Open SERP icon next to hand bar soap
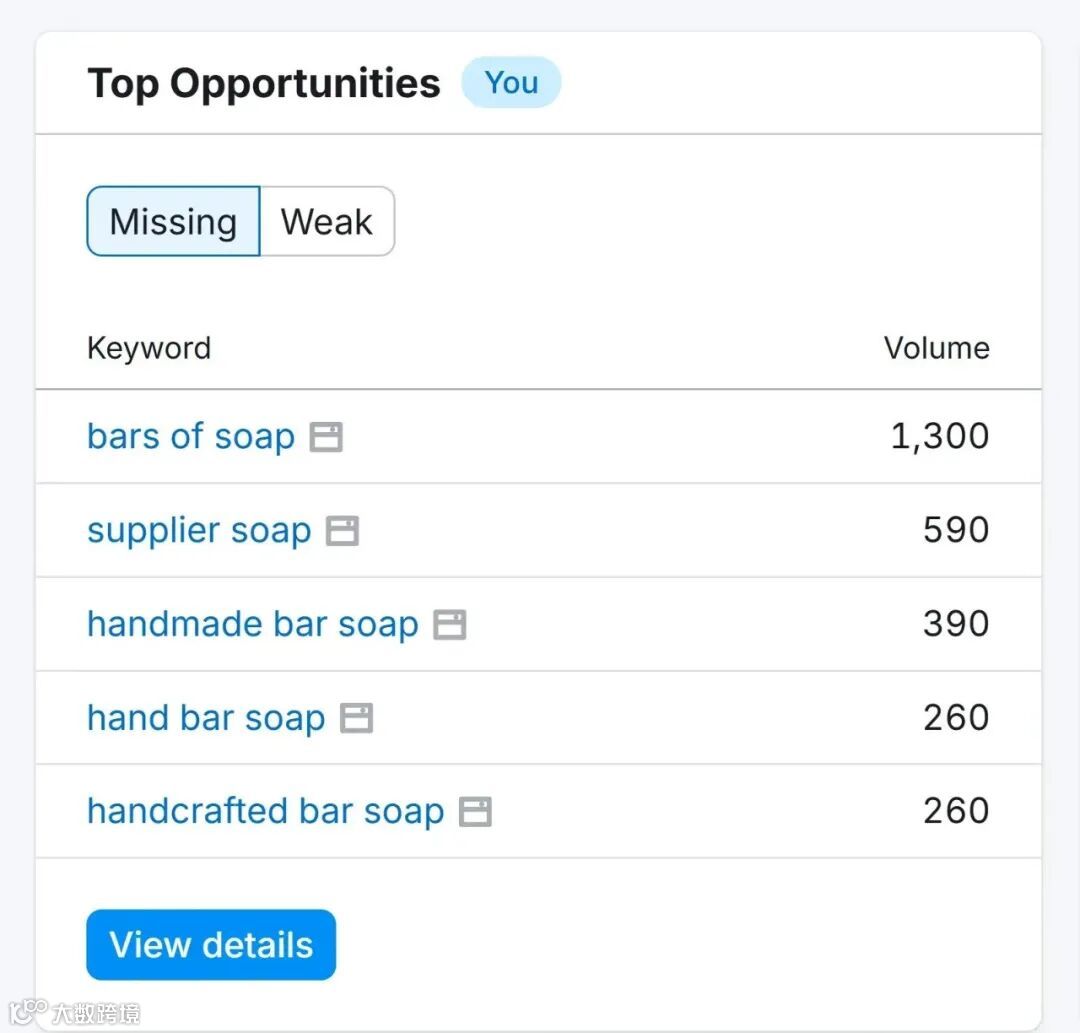 pos(357,718)
